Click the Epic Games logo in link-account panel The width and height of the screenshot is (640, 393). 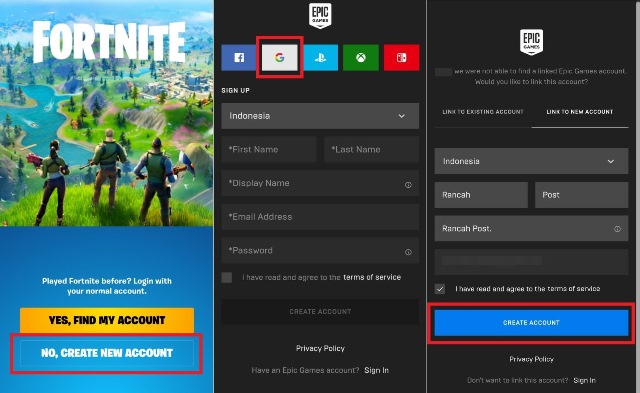[531, 42]
